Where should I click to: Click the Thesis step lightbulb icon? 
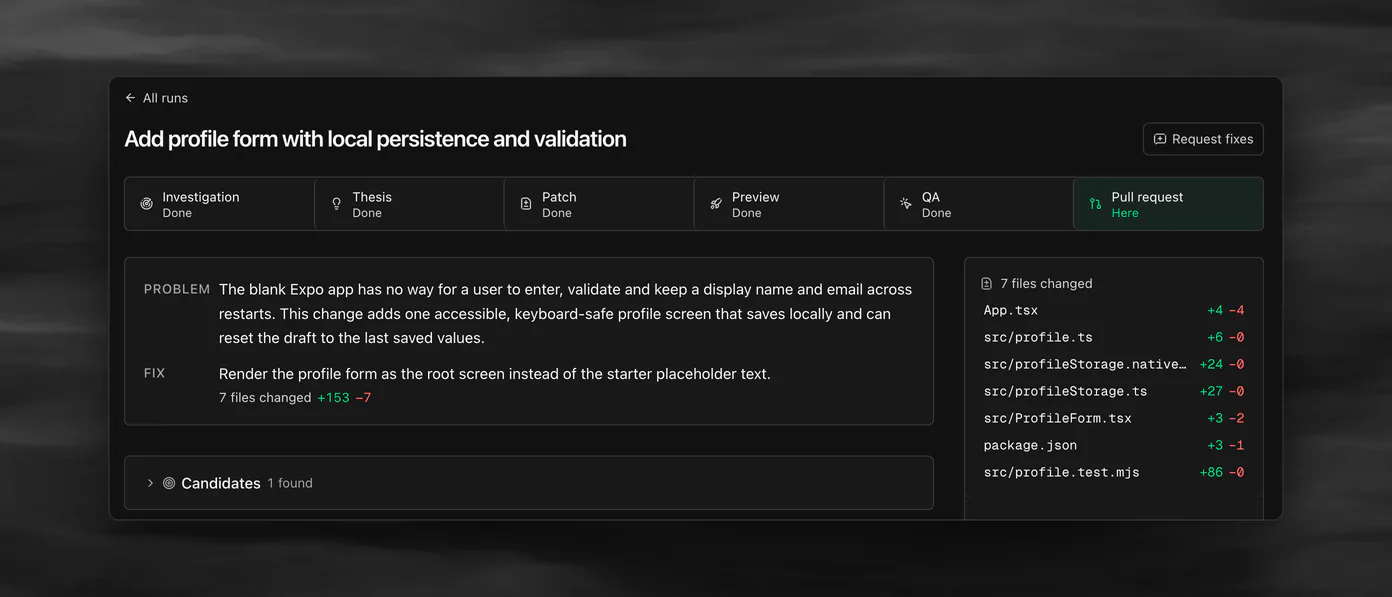(x=337, y=204)
